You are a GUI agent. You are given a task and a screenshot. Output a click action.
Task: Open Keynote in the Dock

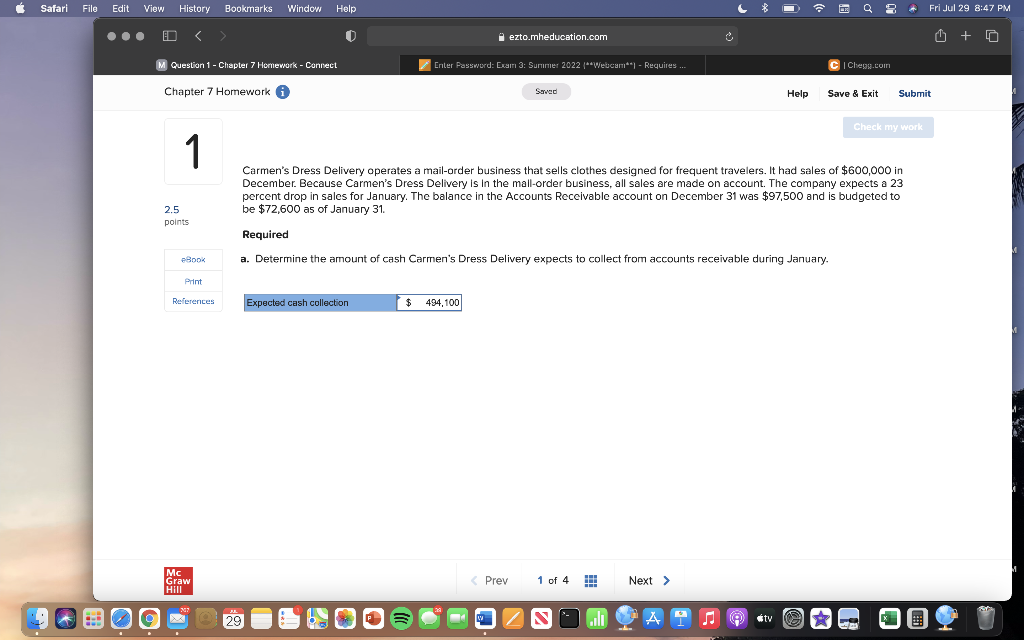click(x=680, y=618)
